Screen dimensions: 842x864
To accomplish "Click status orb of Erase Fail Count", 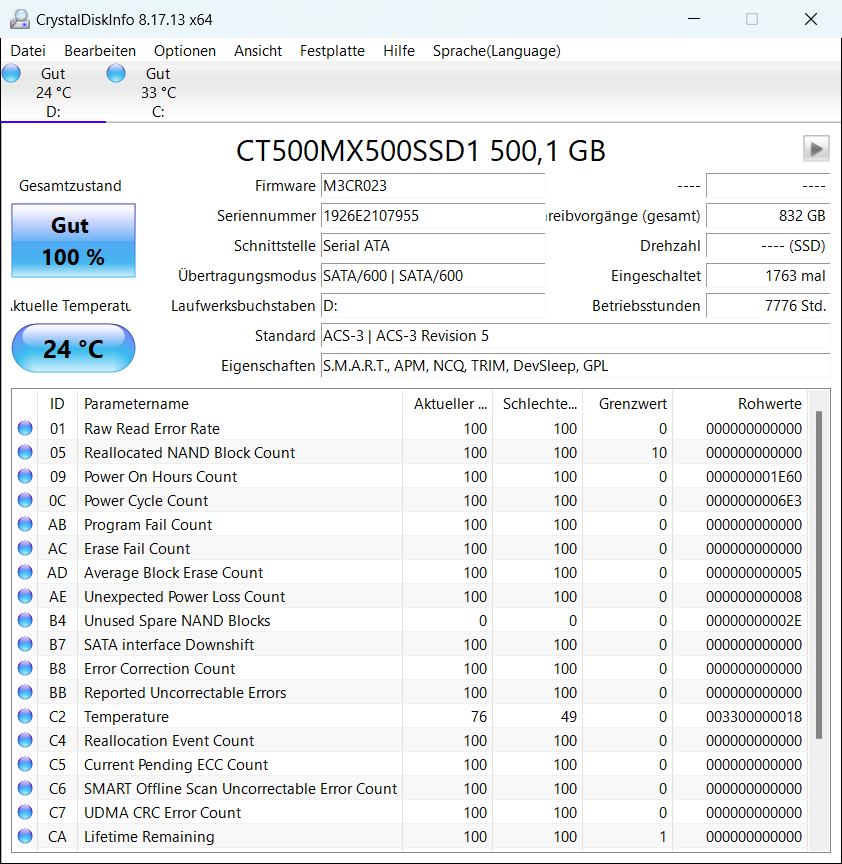I will coord(25,548).
